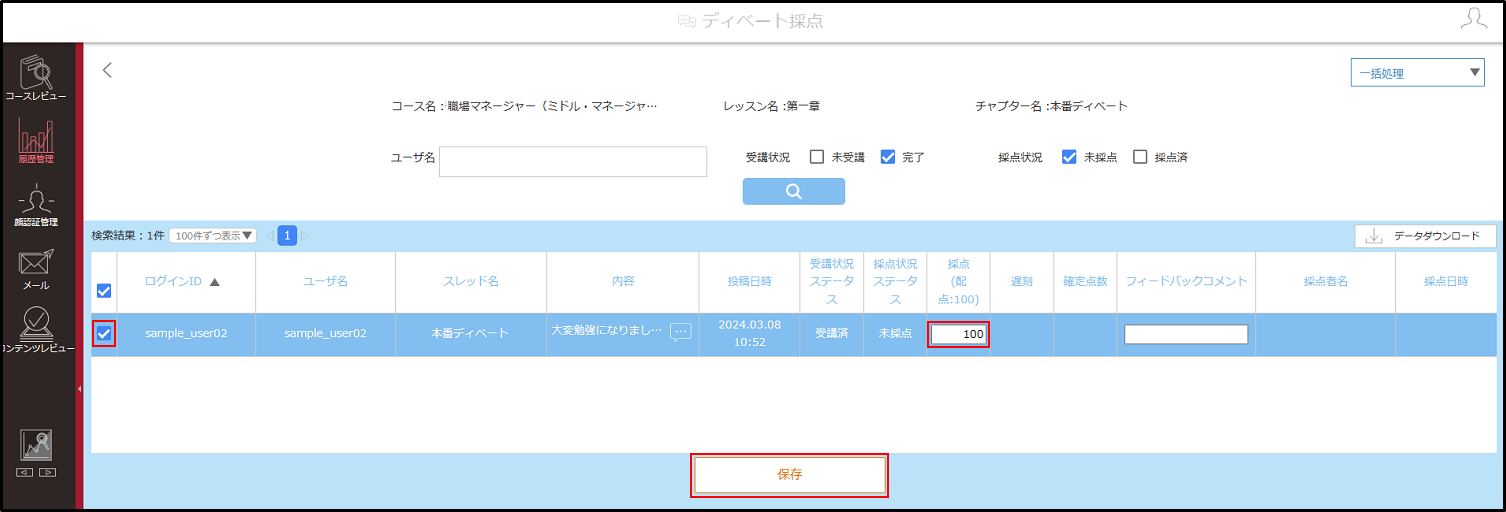
Task: Click the 受講済 status cell
Action: tap(832, 333)
